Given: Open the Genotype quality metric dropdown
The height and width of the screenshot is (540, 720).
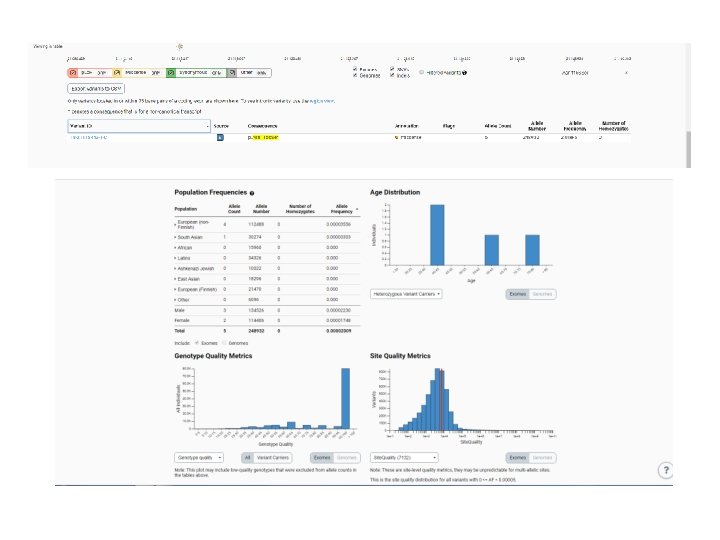Looking at the screenshot, I should point(199,457).
